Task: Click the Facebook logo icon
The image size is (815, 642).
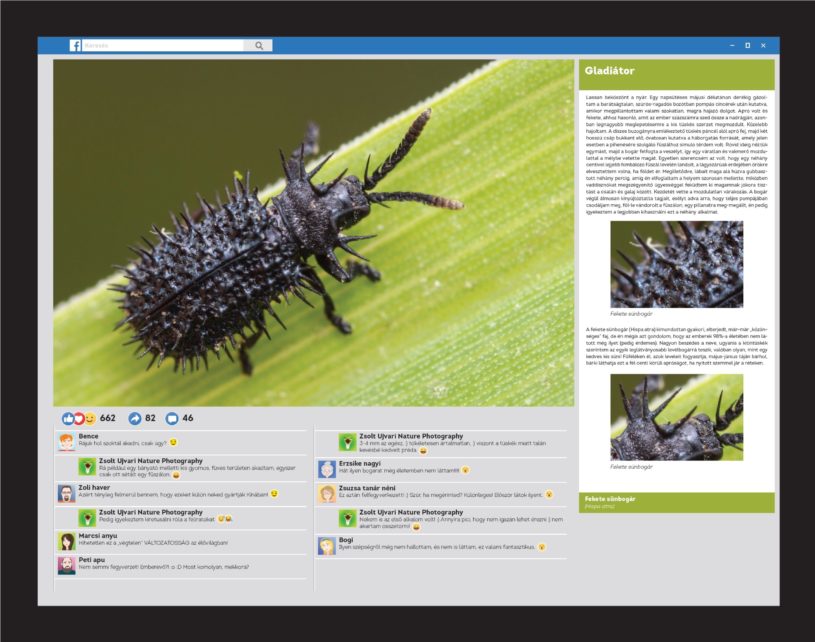Action: tap(75, 45)
